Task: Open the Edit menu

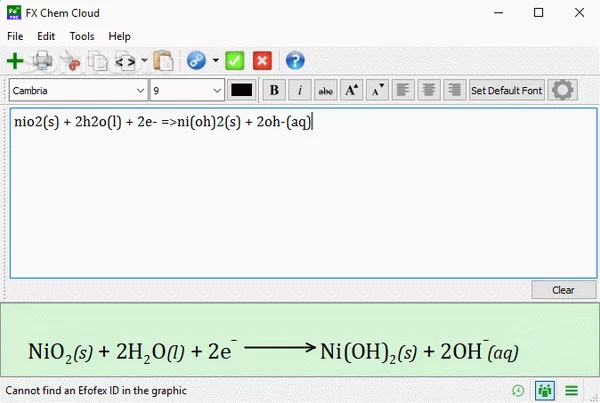Action: 46,36
